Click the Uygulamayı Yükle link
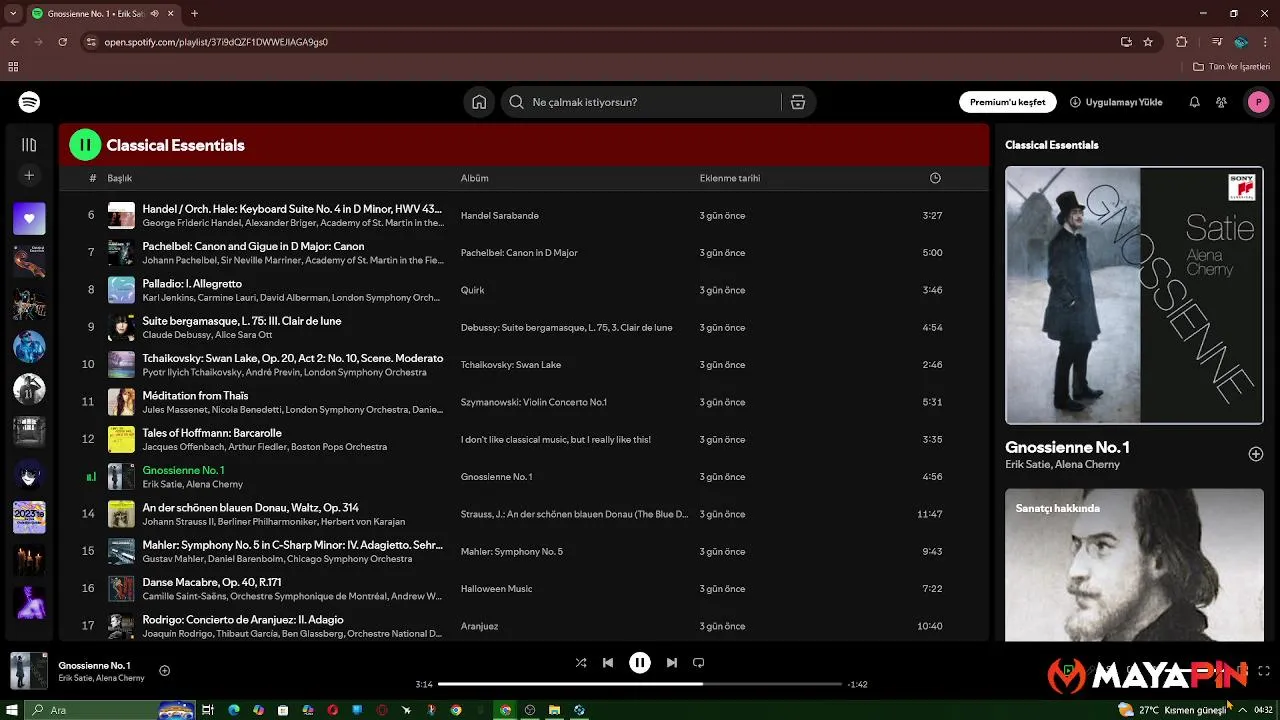This screenshot has height=720, width=1280. [x=1116, y=102]
